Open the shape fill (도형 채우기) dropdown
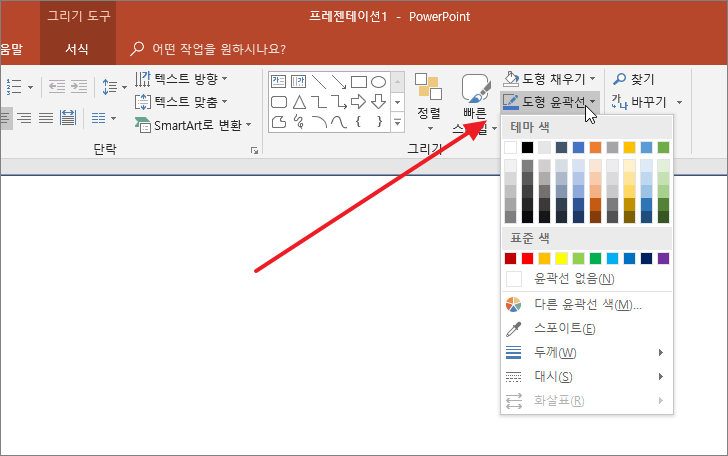This screenshot has width=728, height=456. [x=592, y=78]
